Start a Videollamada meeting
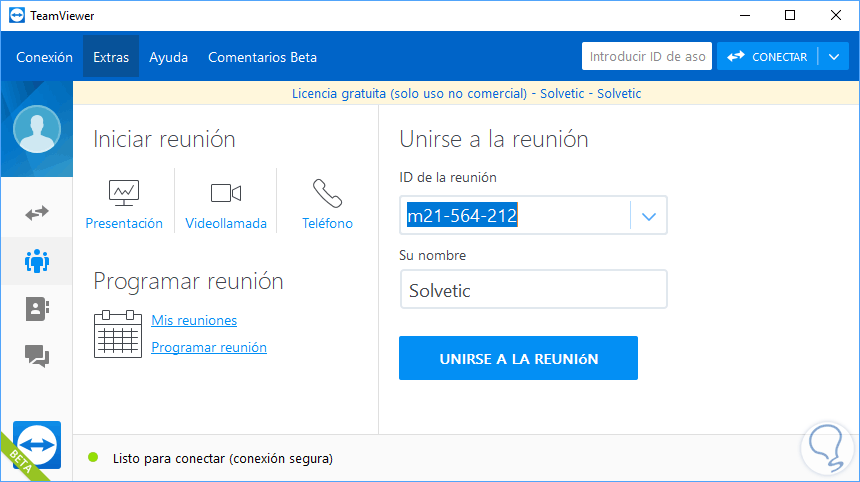Image resolution: width=860 pixels, height=482 pixels. tap(226, 204)
